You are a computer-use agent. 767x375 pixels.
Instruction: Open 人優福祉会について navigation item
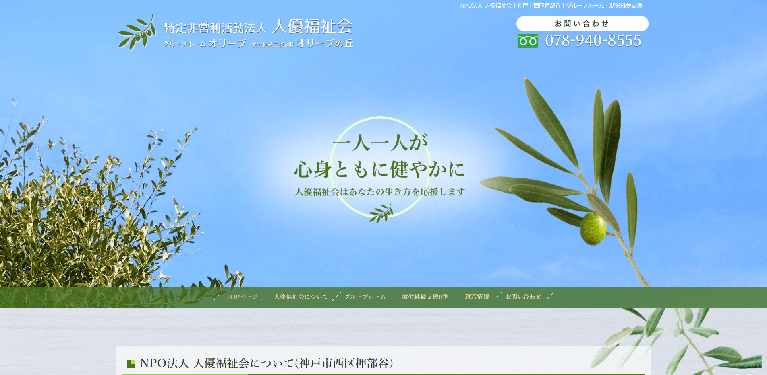tap(300, 297)
